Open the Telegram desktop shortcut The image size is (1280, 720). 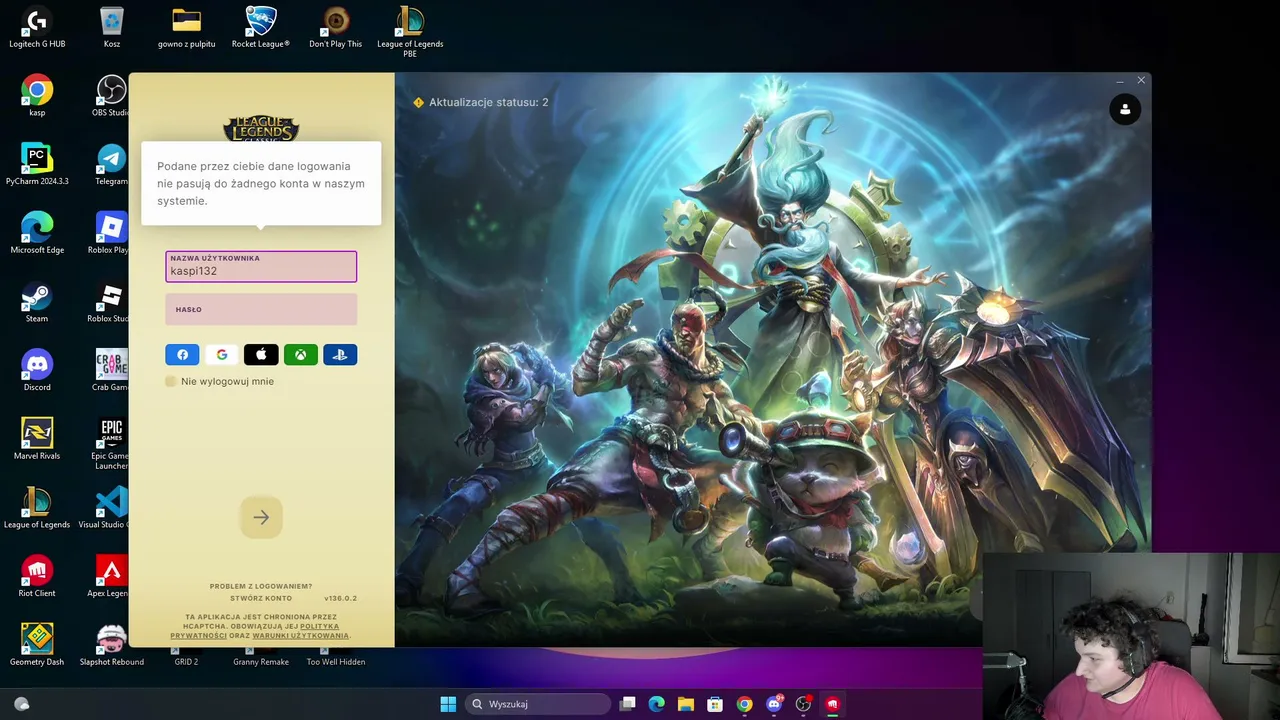coord(110,165)
